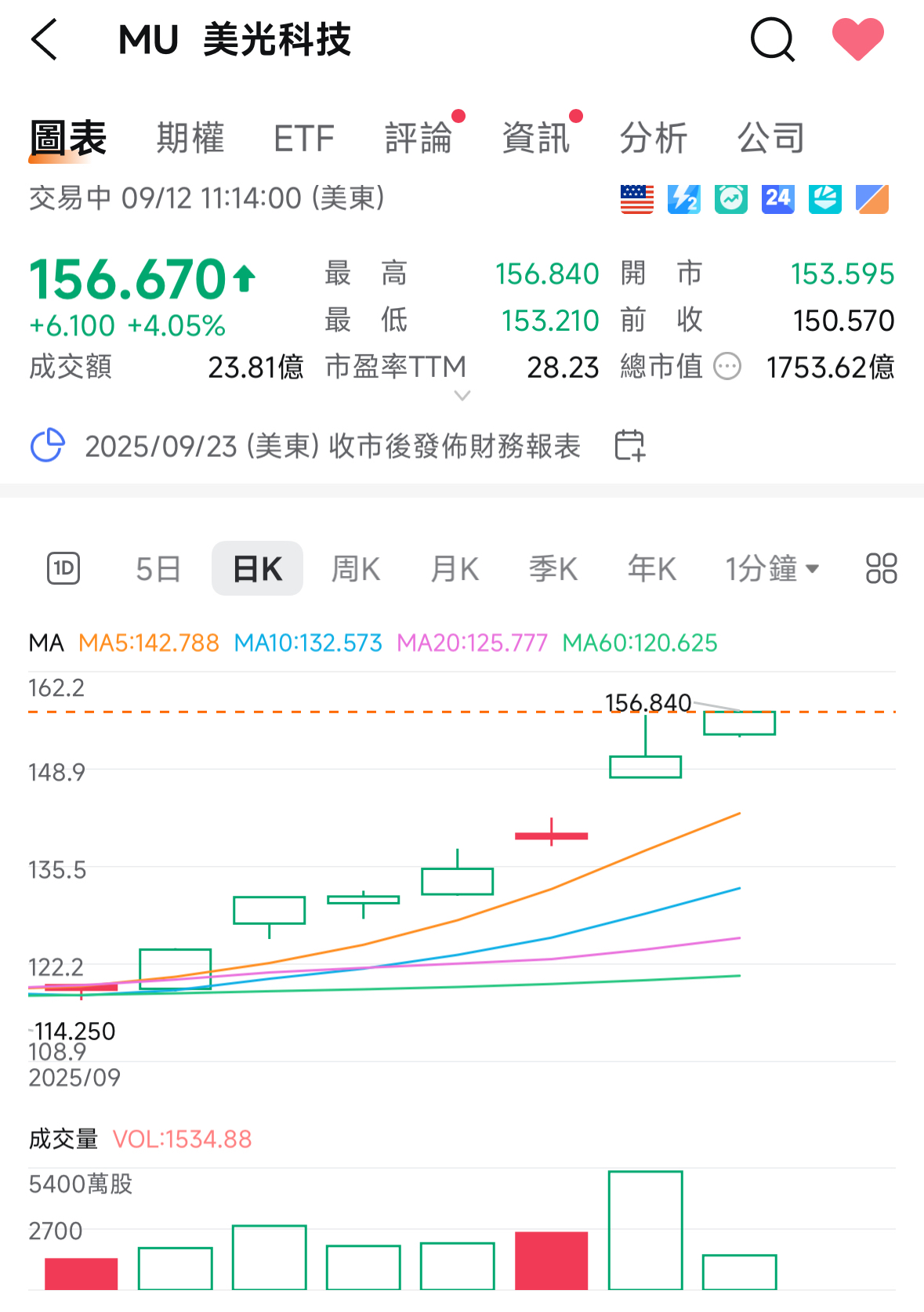Tap the US flag market icon
This screenshot has height=1312, width=924.
point(636,199)
